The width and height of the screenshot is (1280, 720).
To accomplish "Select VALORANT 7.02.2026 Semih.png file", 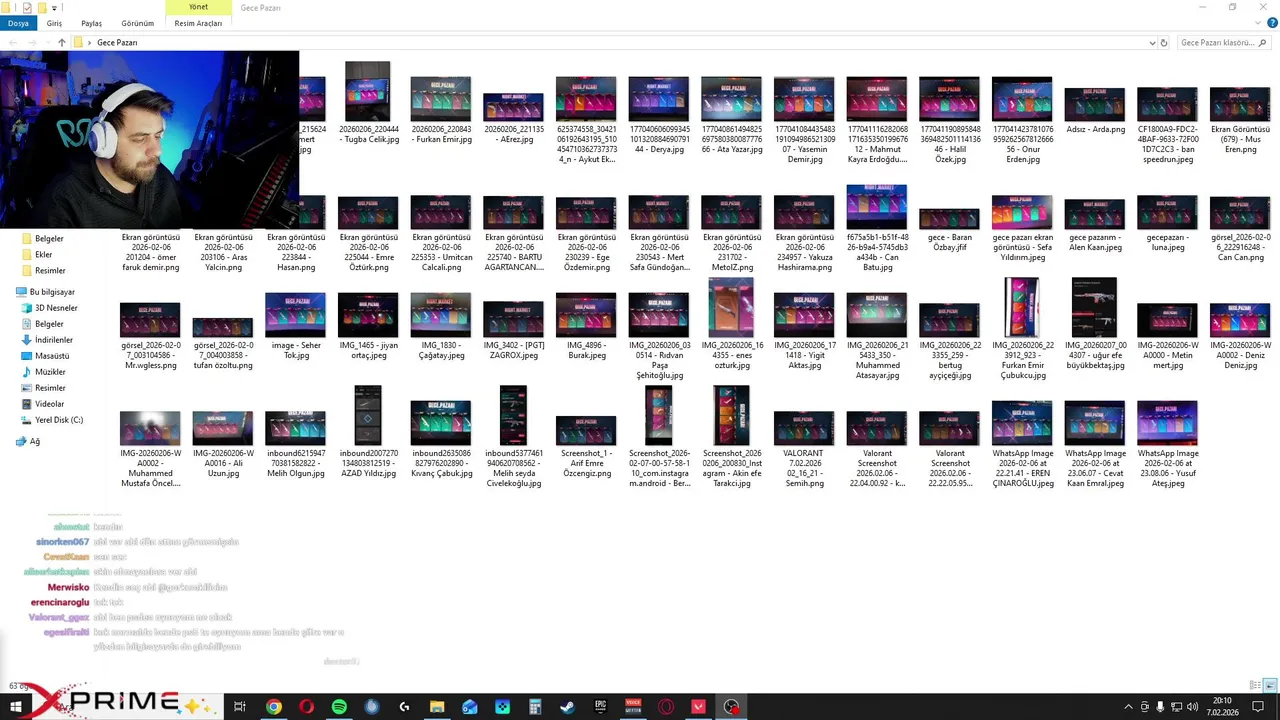I will click(804, 450).
